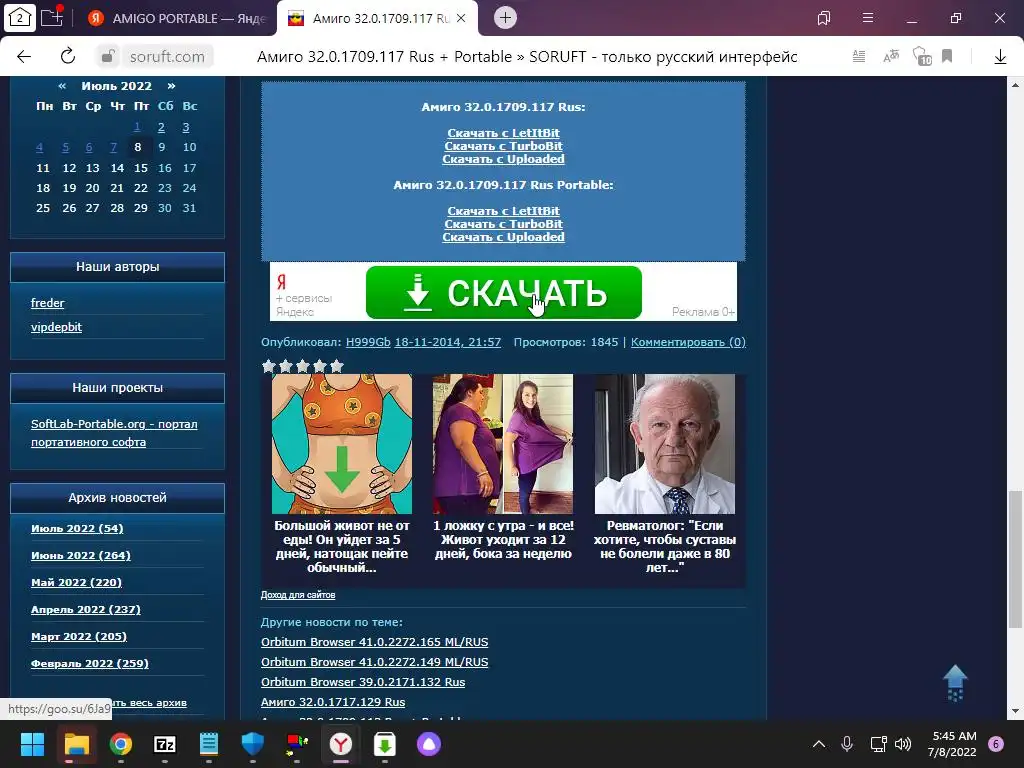1024x768 pixels.
Task: Click Portable Скачать с TurboBit link
Action: pos(504,224)
